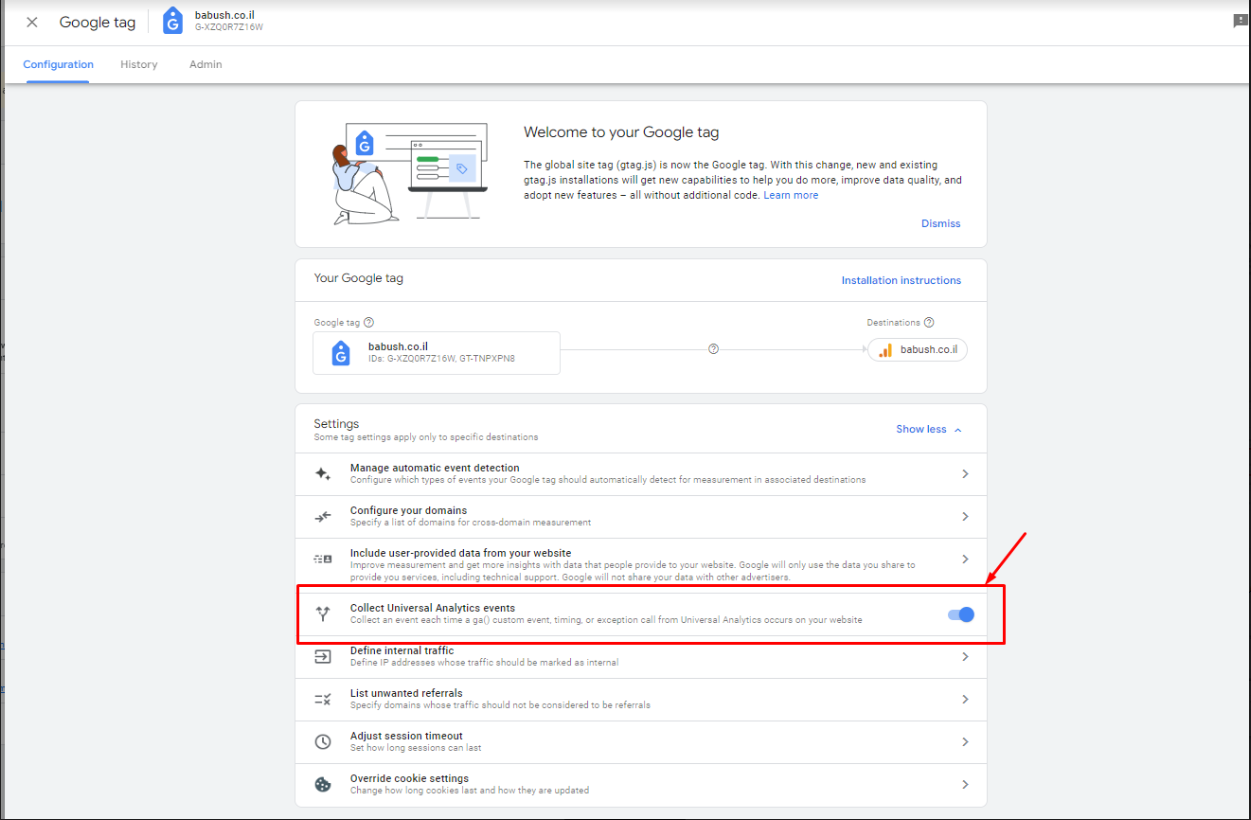Click the help icon on the connector line
Viewport: 1251px width, 820px height.
coord(713,349)
